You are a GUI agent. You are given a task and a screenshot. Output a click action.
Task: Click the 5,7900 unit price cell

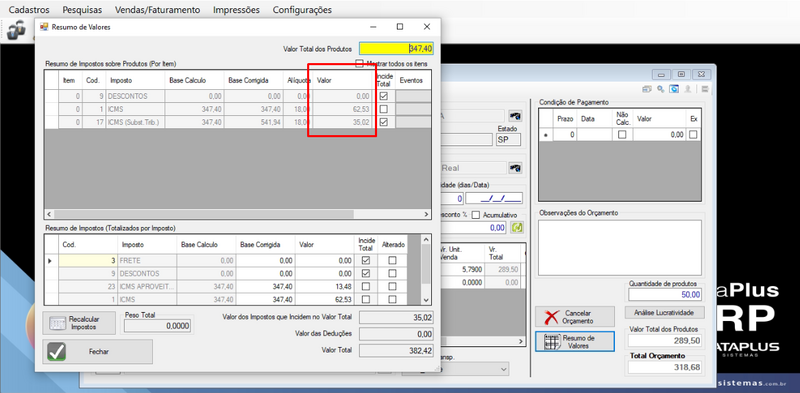461,269
